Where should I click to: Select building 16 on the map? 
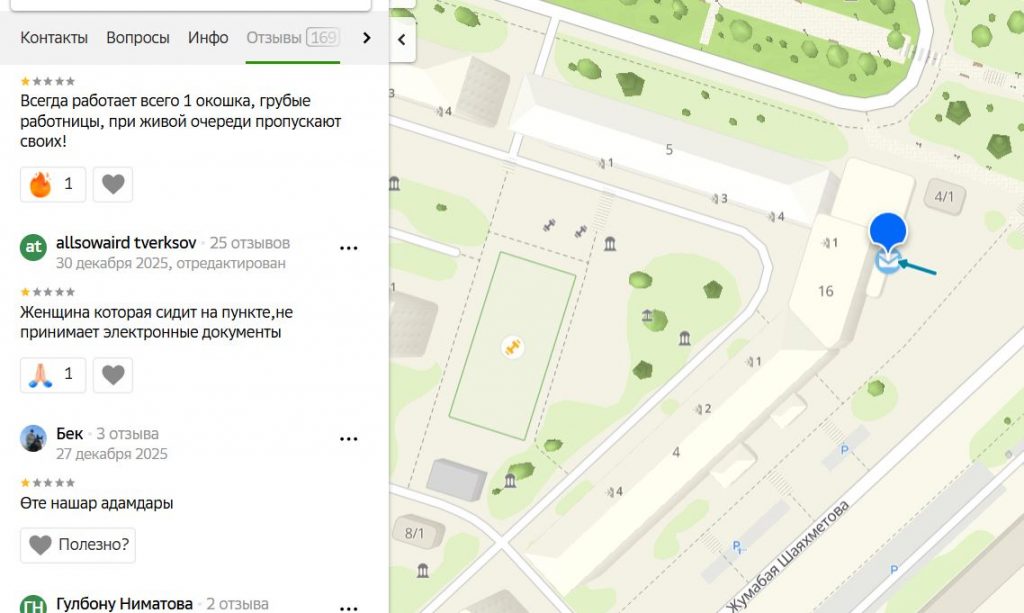825,291
